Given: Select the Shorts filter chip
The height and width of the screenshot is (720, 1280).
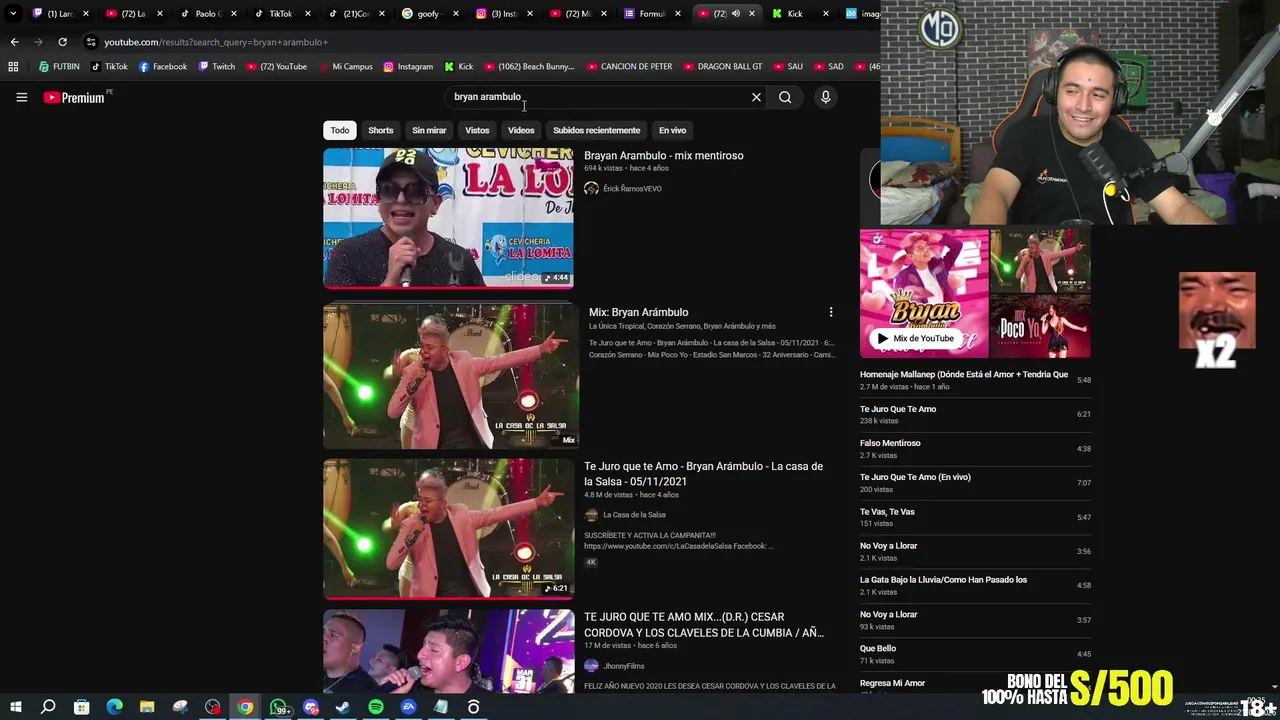Looking at the screenshot, I should pyautogui.click(x=381, y=130).
